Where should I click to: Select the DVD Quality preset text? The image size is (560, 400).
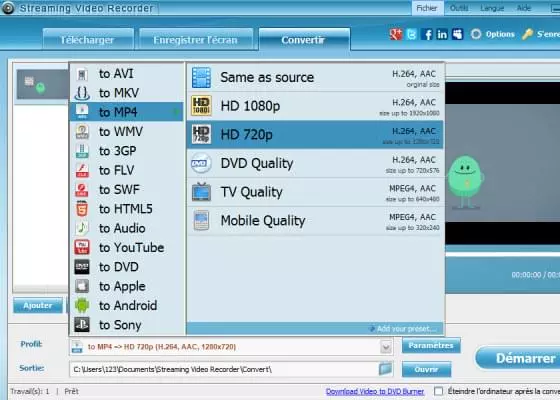[257, 163]
